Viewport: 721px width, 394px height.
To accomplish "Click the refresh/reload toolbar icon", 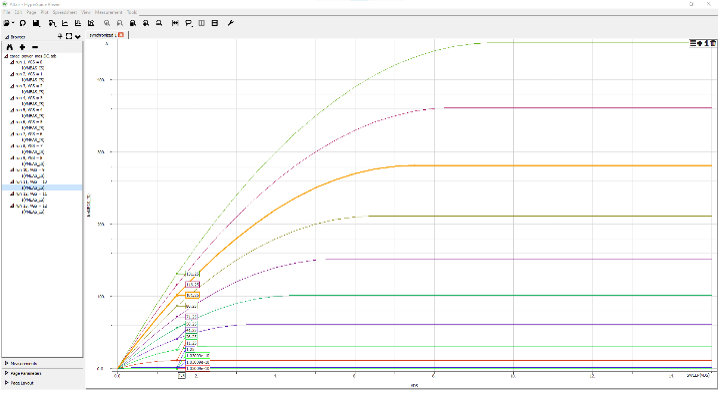I will pos(23,23).
